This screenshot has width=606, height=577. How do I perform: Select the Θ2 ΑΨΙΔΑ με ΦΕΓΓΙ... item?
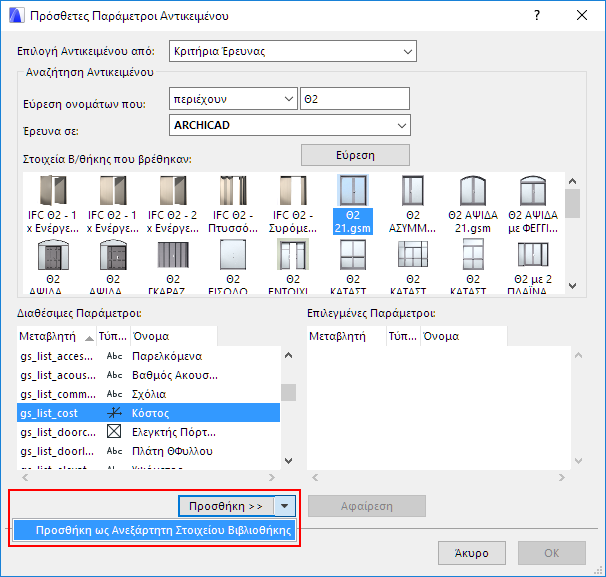(x=533, y=204)
